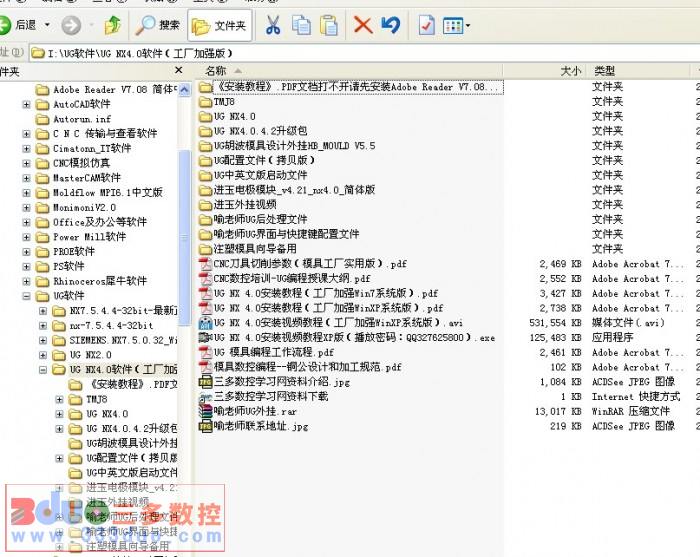Click the address bar path field

(x=364, y=53)
